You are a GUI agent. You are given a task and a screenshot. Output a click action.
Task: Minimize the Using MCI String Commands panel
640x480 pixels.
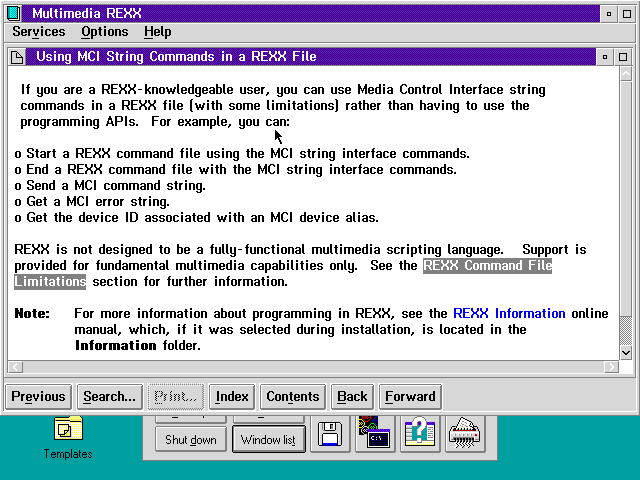coord(605,57)
